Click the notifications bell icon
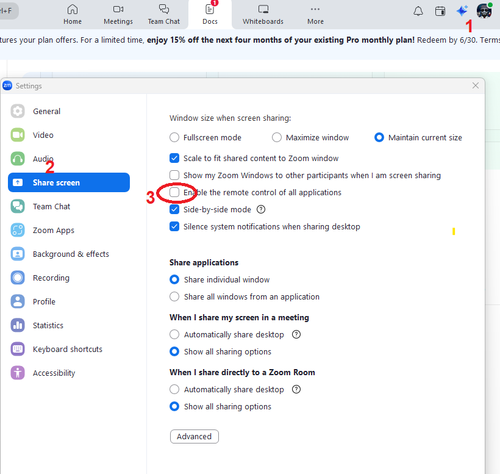Screen dimensions: 500x474 click(x=418, y=11)
